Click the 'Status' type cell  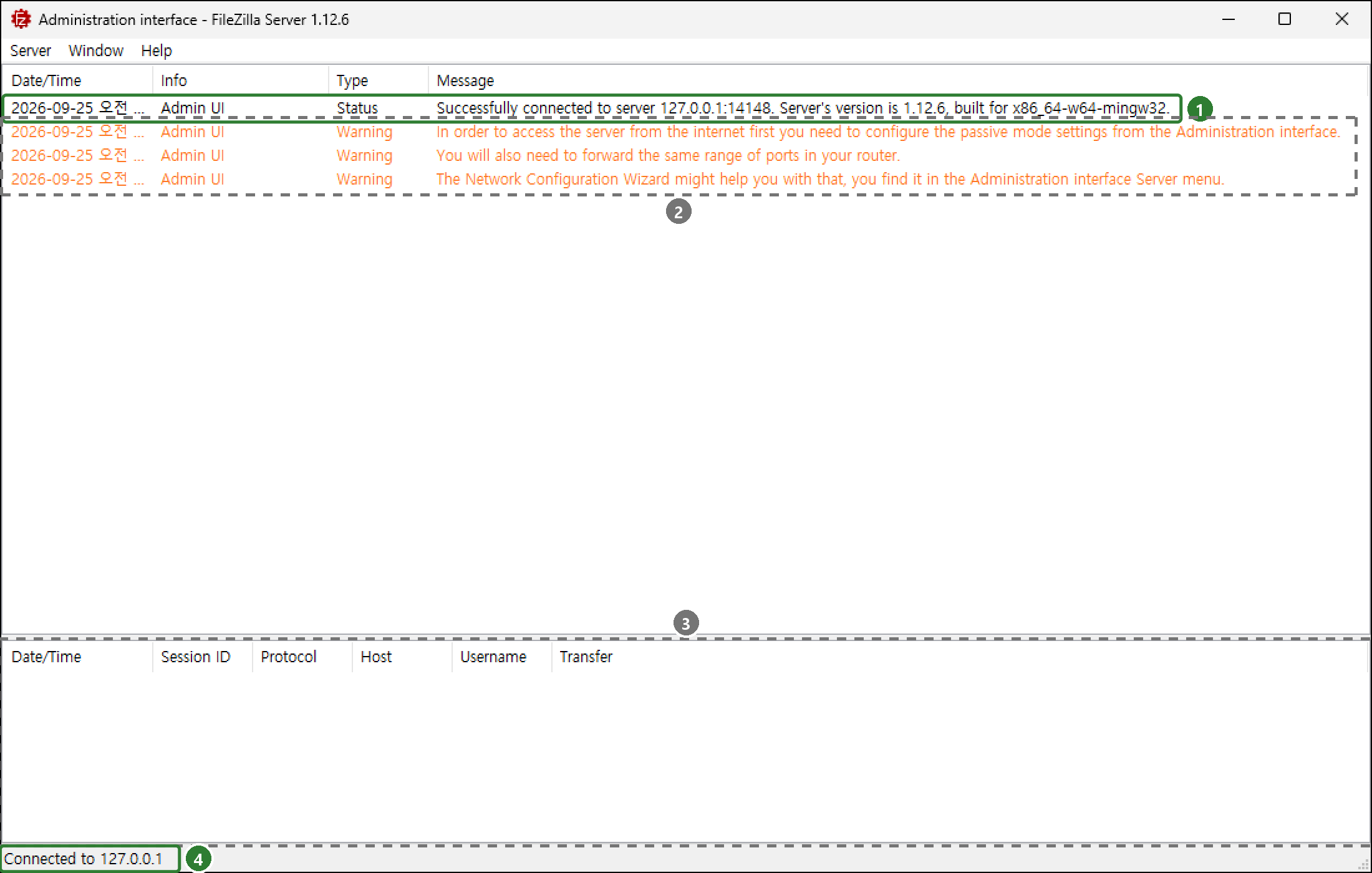(x=357, y=108)
